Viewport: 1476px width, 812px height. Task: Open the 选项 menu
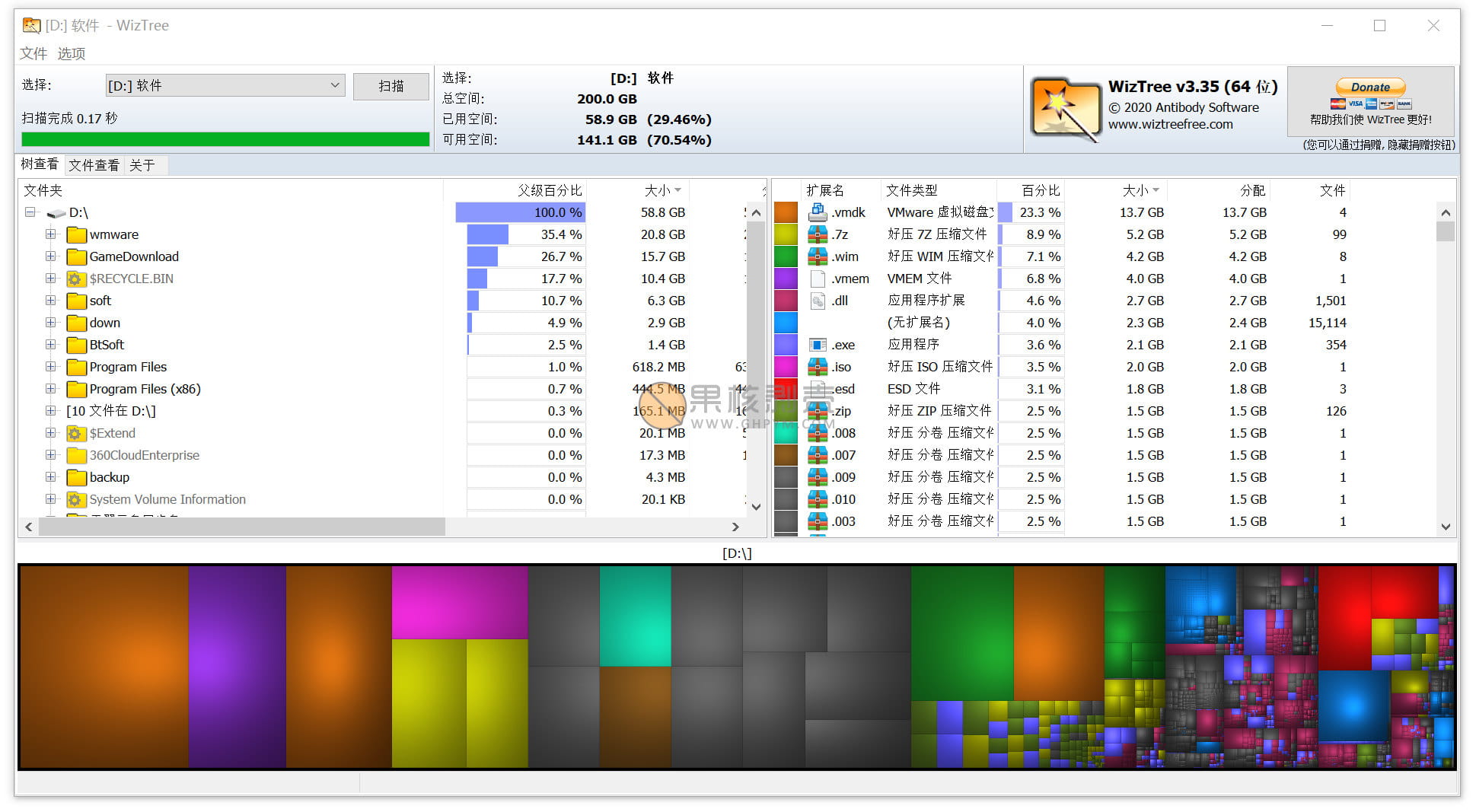(x=71, y=53)
